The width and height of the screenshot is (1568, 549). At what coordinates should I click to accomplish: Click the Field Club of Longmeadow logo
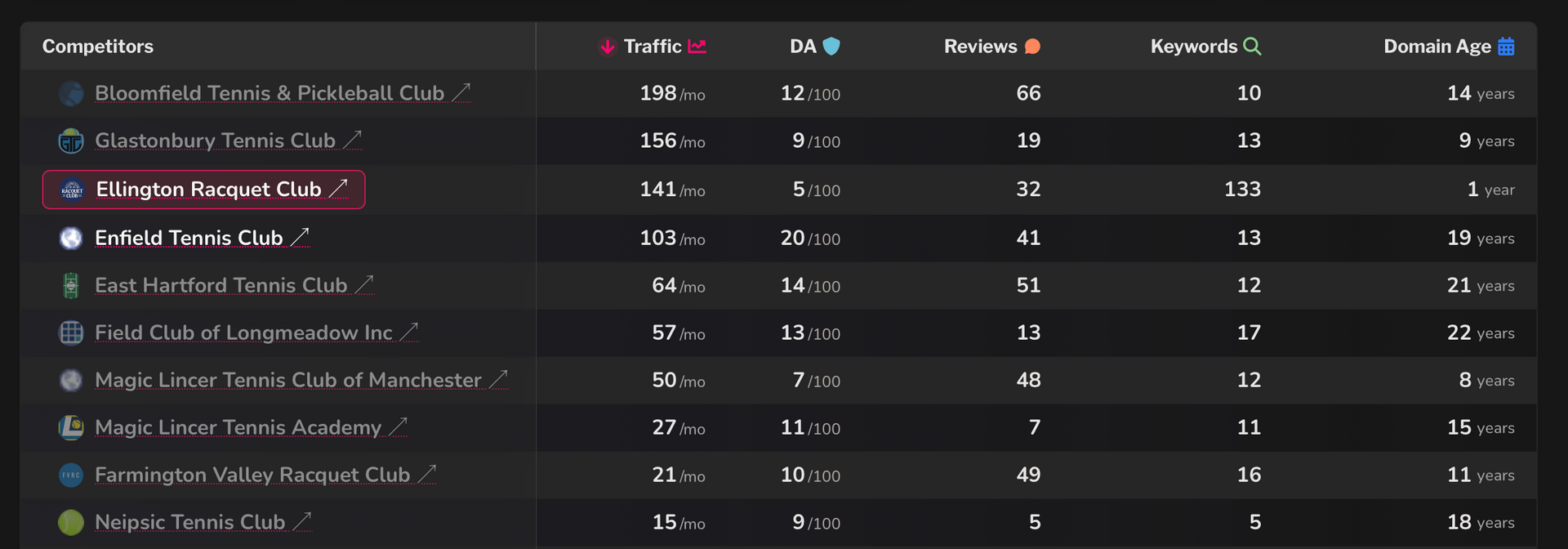[x=71, y=333]
